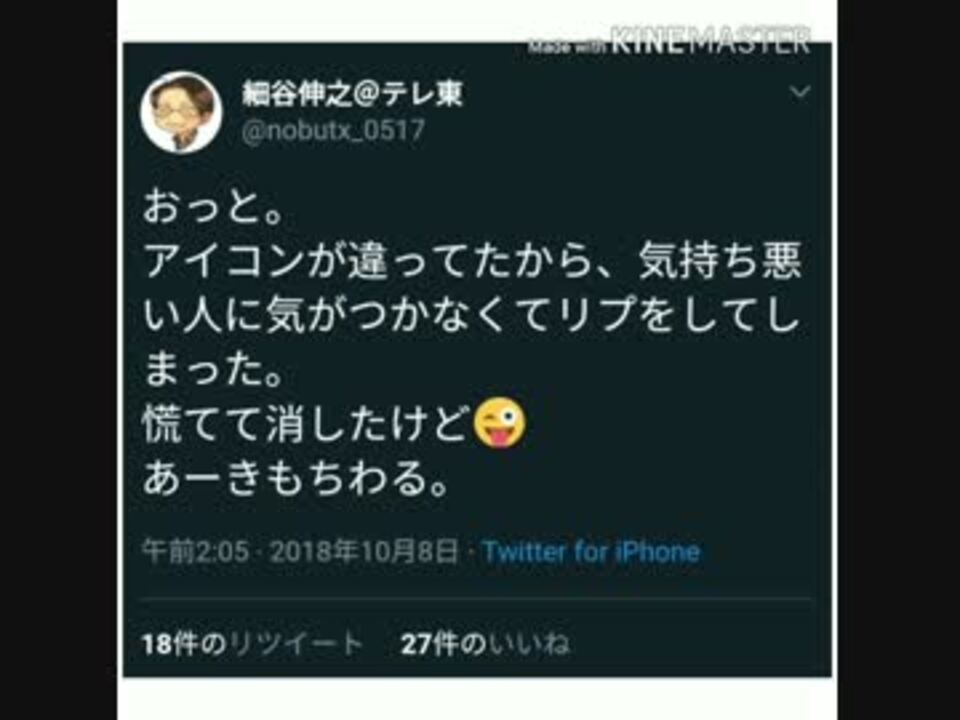Click the short line まった。
The image size is (960, 720).
(212, 370)
